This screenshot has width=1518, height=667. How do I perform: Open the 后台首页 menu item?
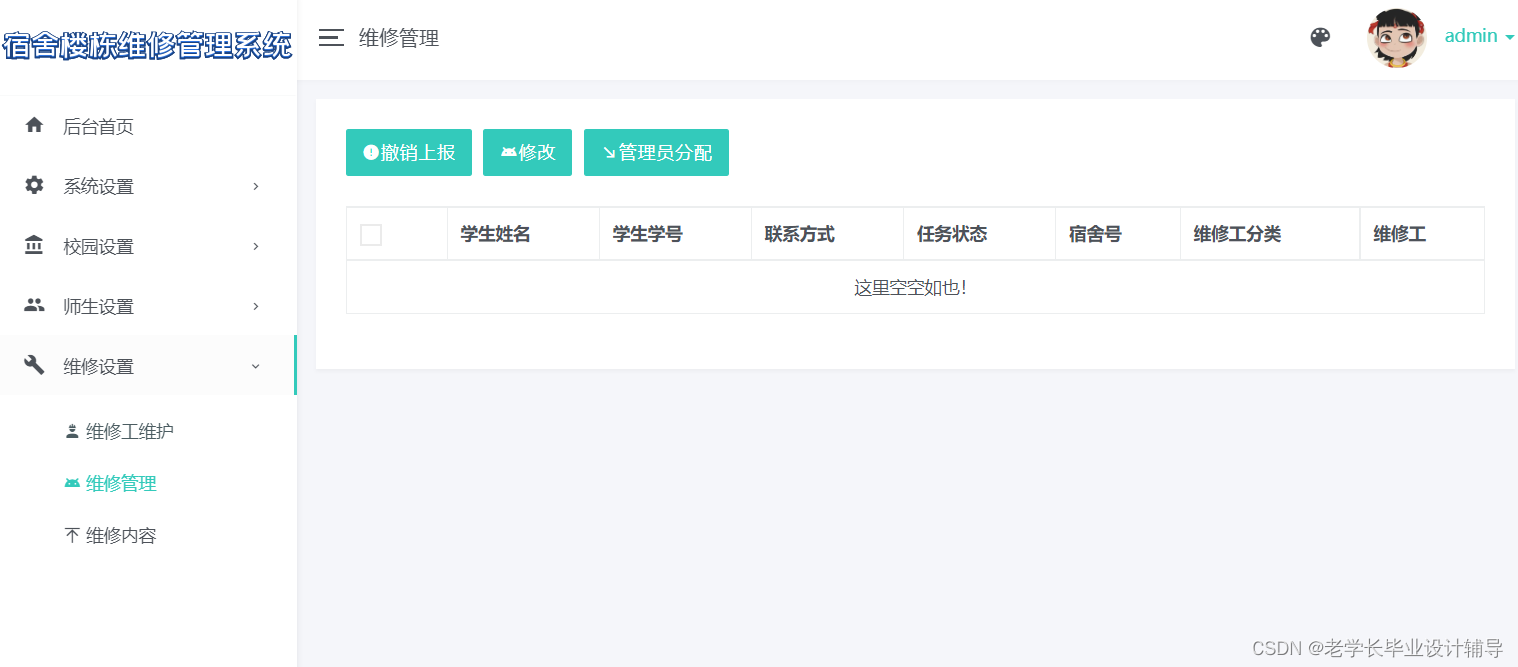tap(148, 126)
